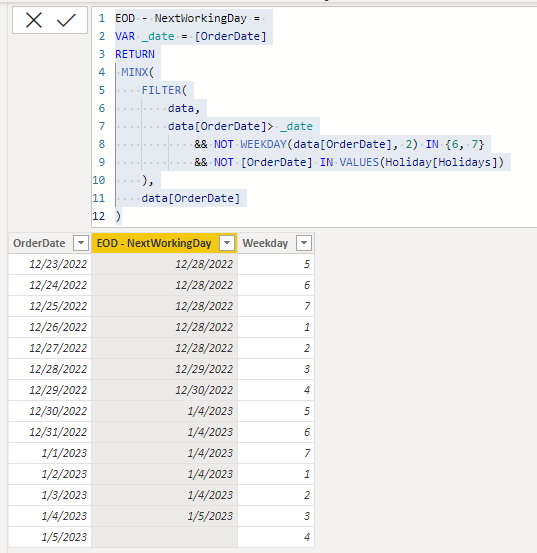Screen dimensions: 537x553
Task: Open the OrderDate column filter dropdown
Action: (81, 243)
